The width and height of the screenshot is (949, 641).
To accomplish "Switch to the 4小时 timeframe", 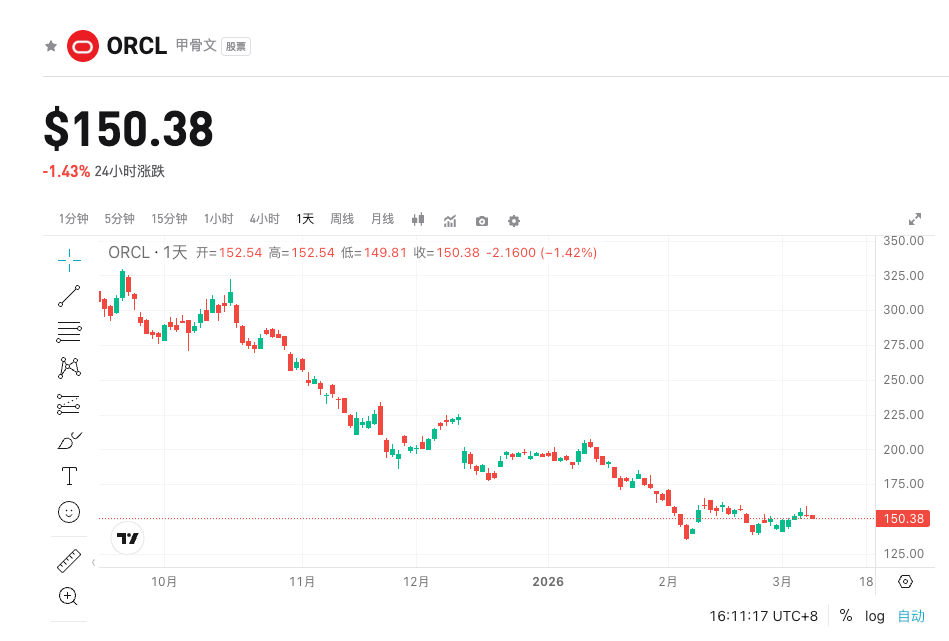I will tap(264, 219).
